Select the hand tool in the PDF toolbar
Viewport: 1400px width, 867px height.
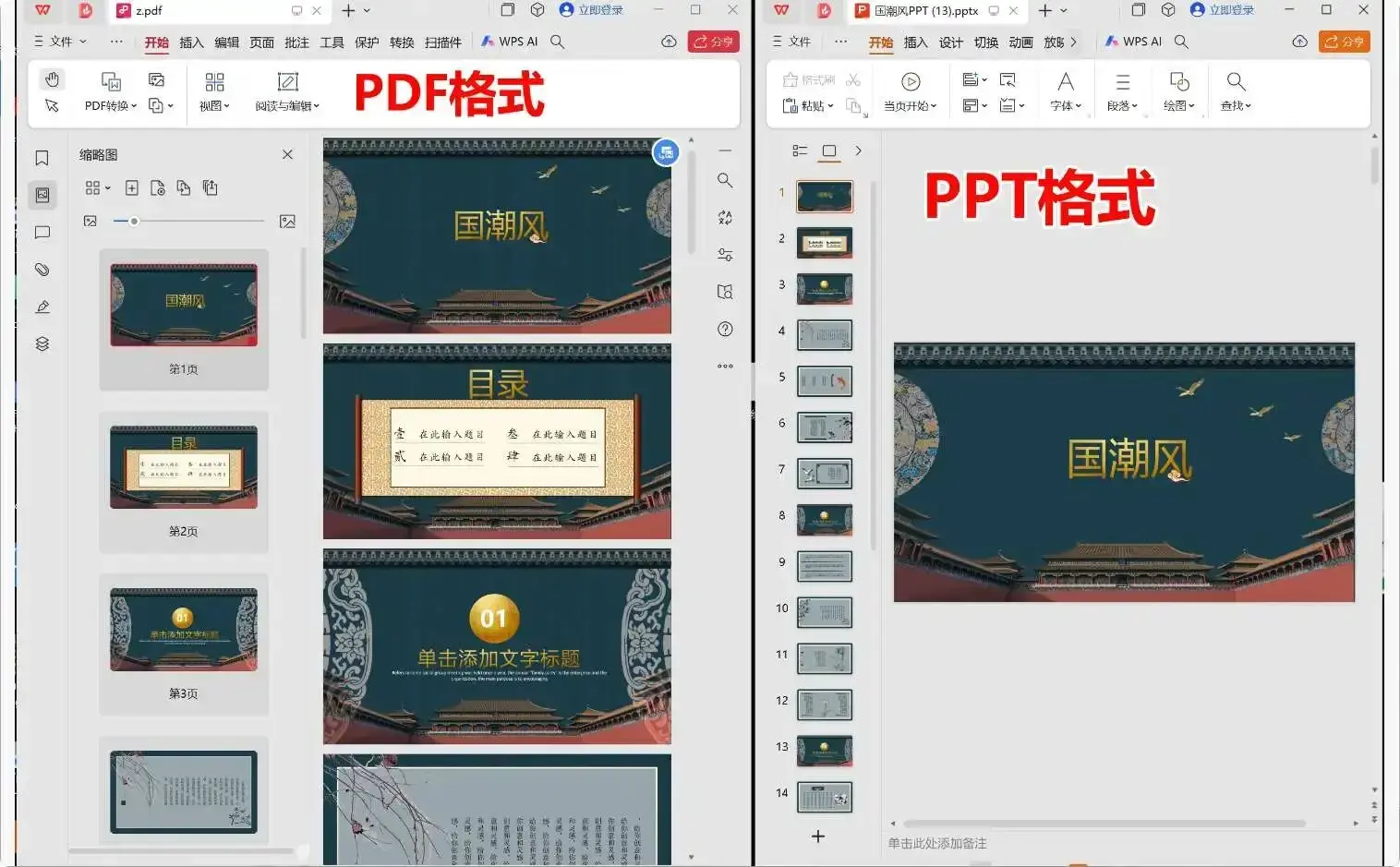(53, 80)
